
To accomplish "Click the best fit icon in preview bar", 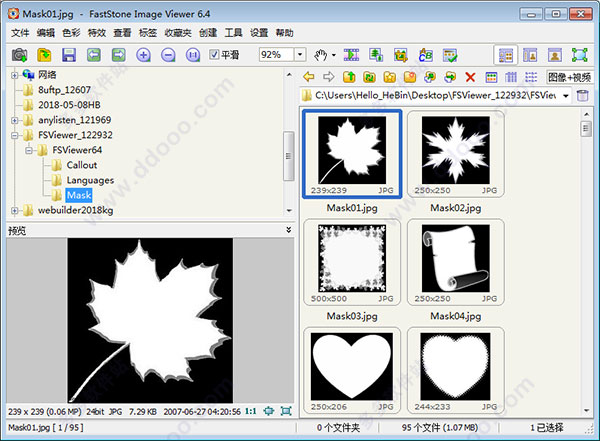I will [x=286, y=411].
